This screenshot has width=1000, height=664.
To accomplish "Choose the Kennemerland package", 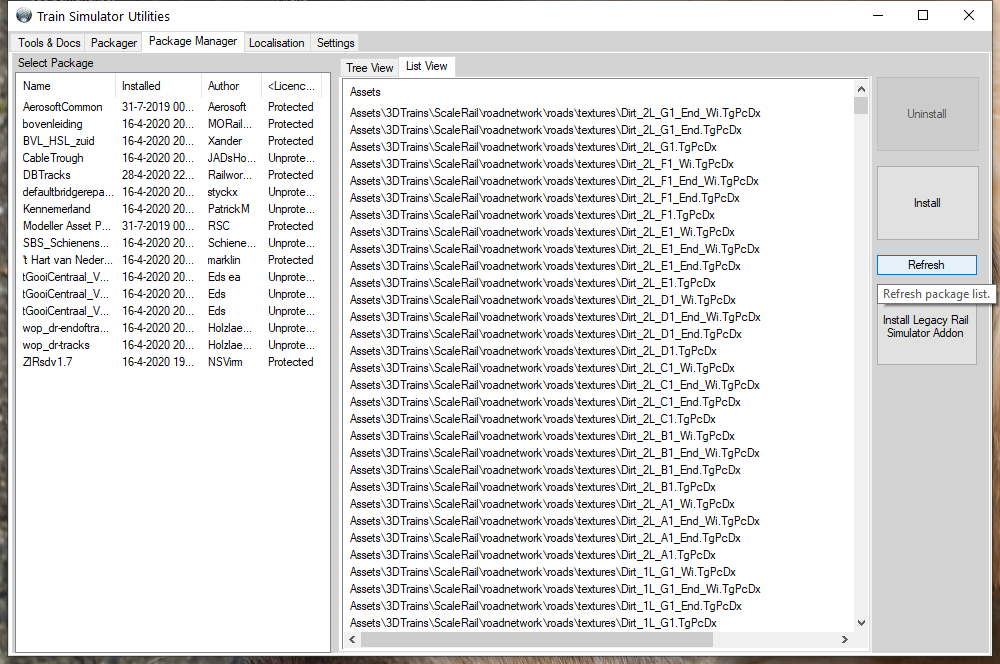I will click(x=56, y=209).
